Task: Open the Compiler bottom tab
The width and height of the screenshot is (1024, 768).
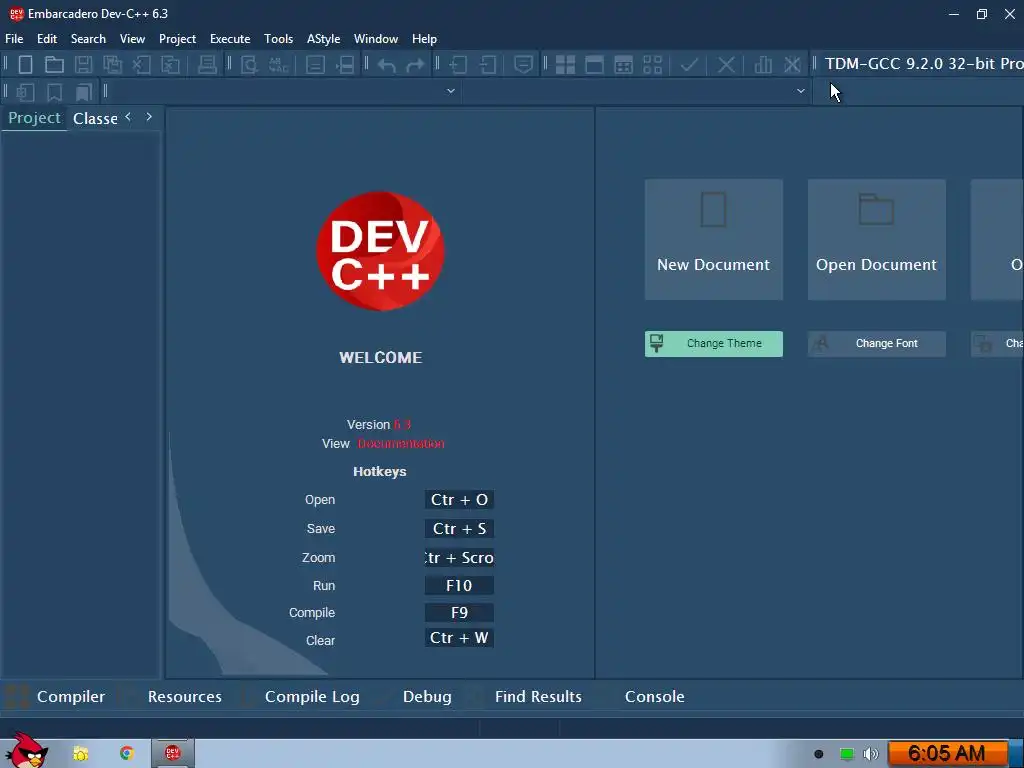Action: tap(71, 697)
